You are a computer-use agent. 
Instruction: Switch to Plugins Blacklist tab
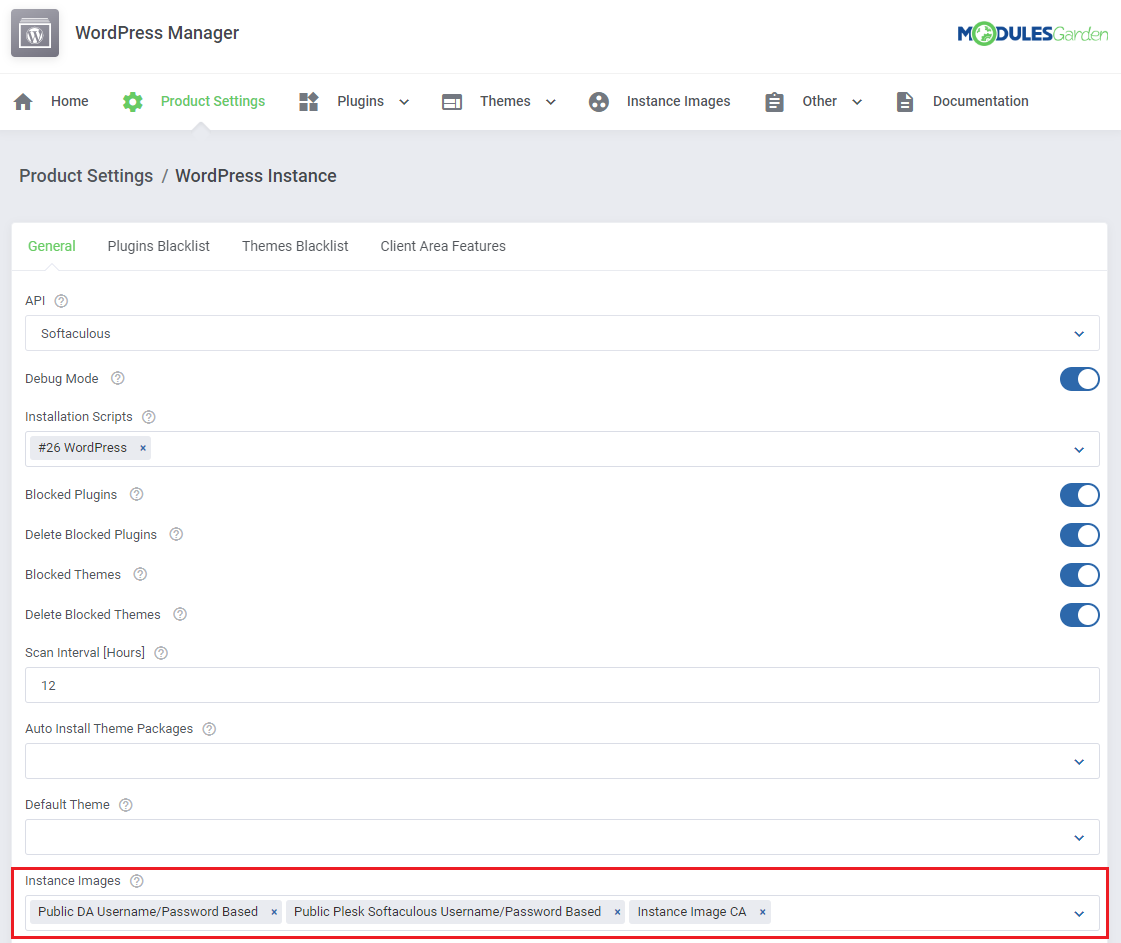pos(159,246)
